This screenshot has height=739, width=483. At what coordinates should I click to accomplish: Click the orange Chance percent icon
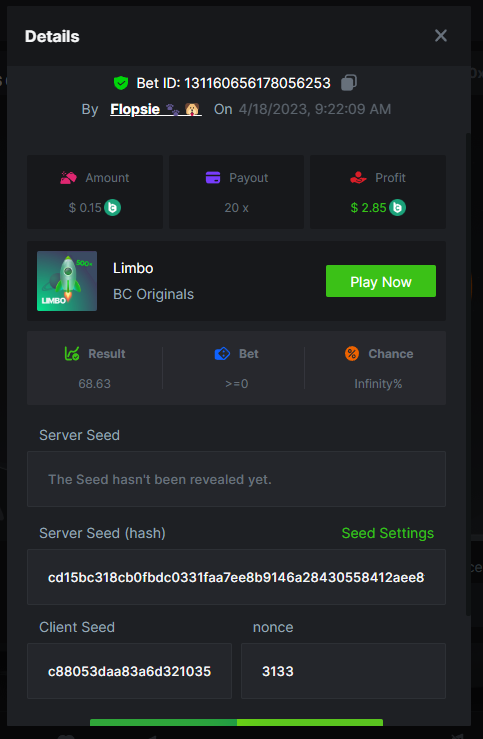tap(352, 353)
